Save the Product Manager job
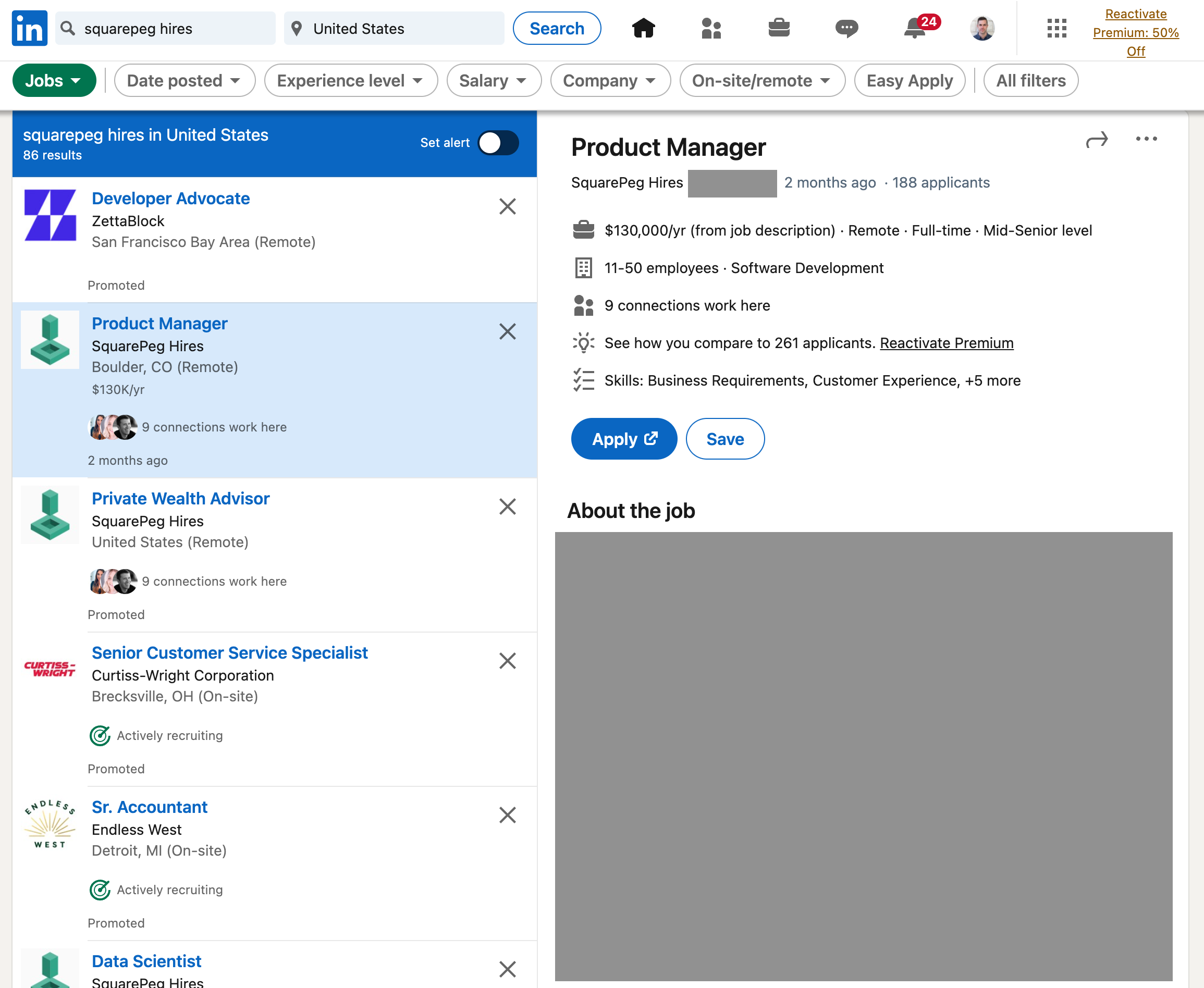 click(x=724, y=439)
